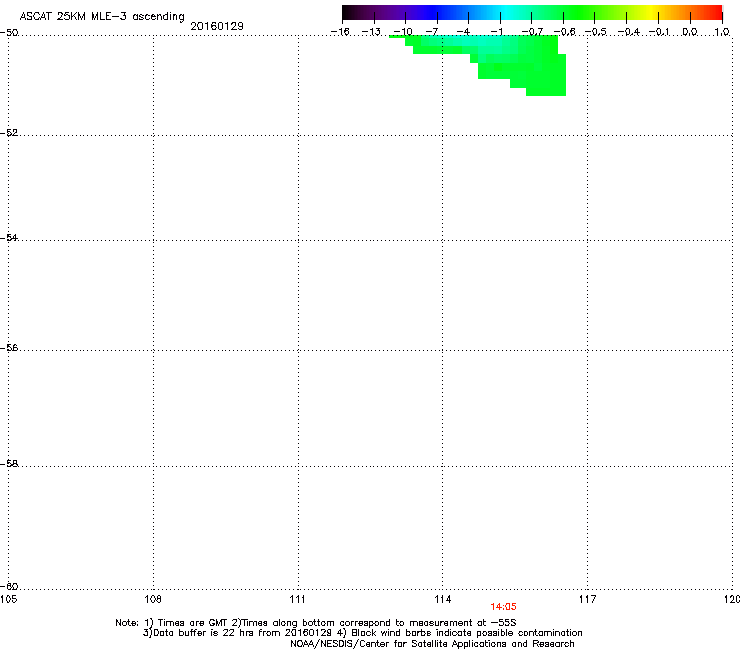Click the longitude label 114
This screenshot has height=650, width=740.
tap(443, 599)
